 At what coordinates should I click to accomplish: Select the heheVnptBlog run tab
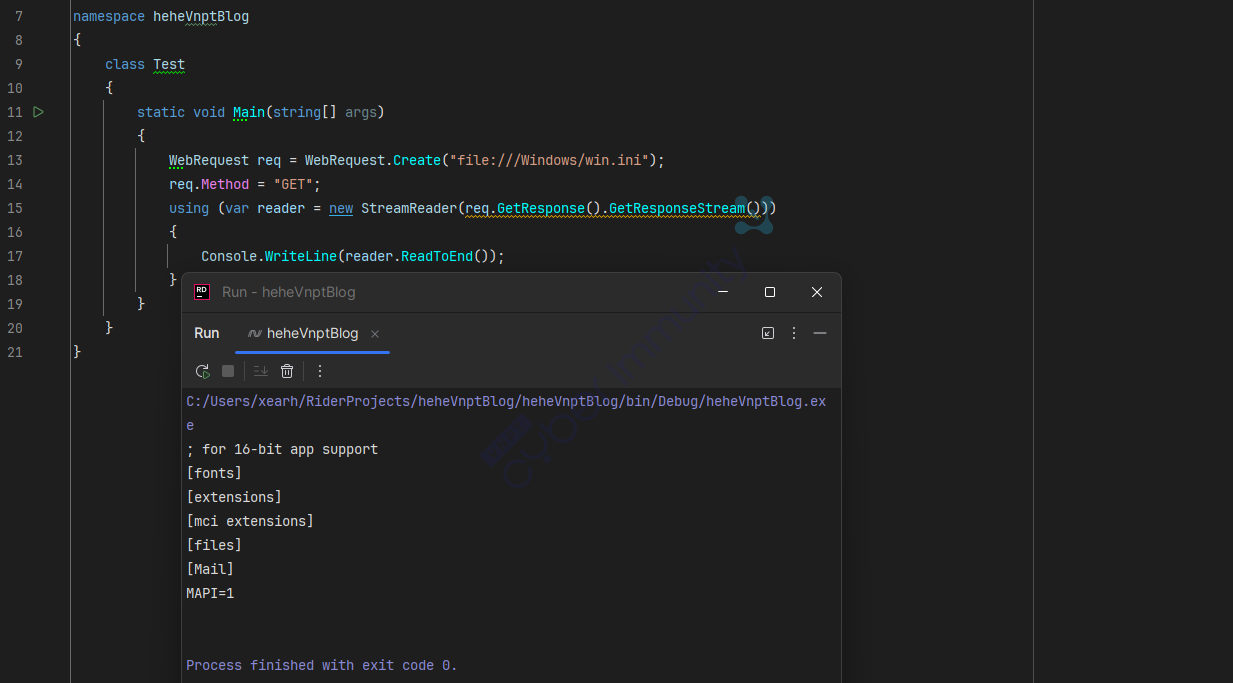(x=311, y=334)
